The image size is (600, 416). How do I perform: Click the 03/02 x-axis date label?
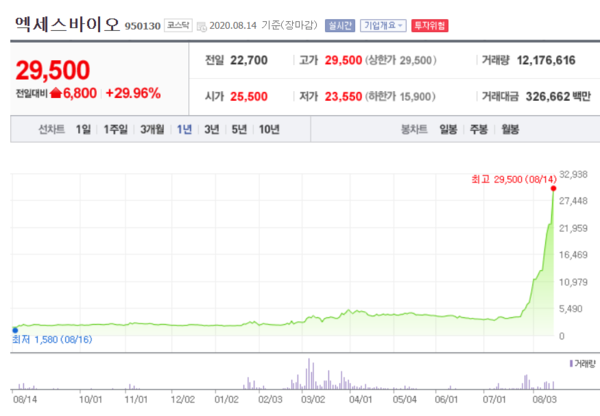[x=313, y=400]
